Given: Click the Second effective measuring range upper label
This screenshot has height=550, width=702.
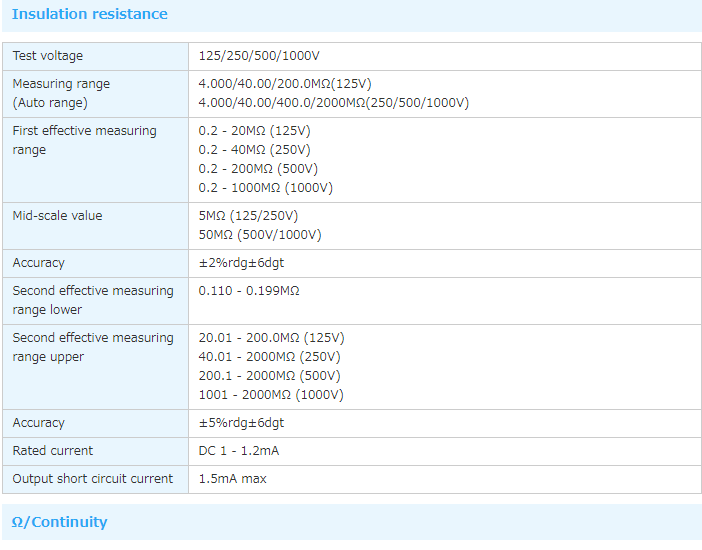Looking at the screenshot, I should 93,347.
